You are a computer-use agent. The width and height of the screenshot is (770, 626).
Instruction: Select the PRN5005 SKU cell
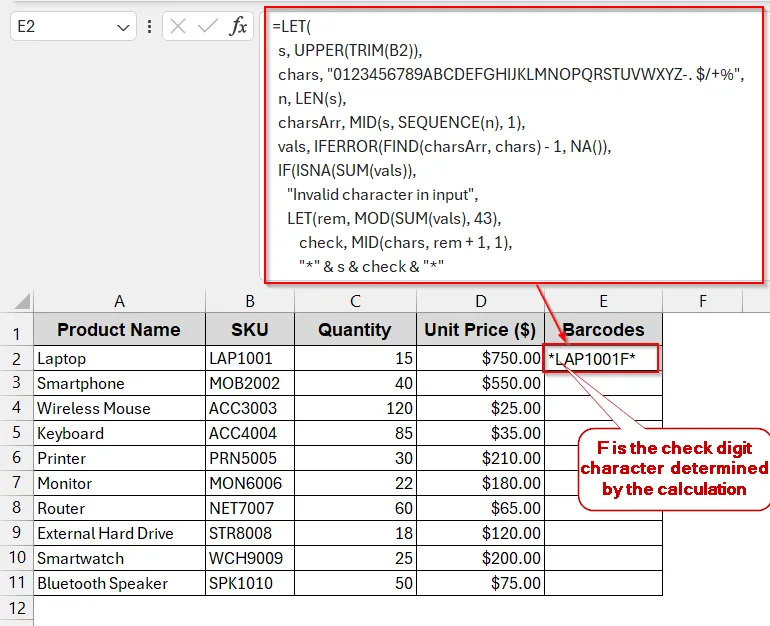click(x=250, y=459)
